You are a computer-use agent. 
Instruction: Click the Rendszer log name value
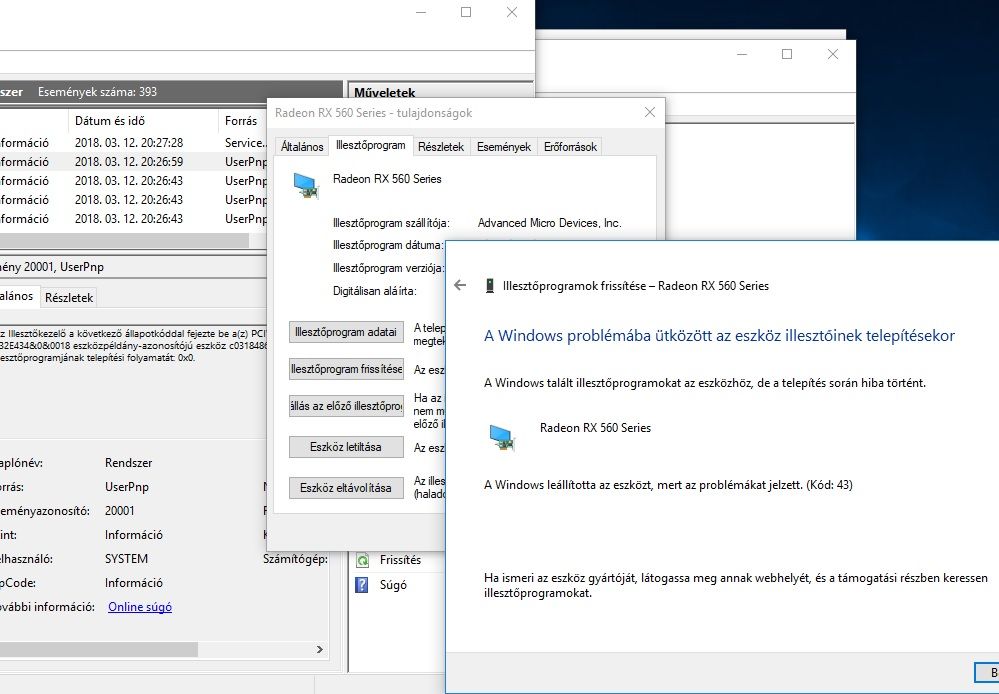pos(129,463)
